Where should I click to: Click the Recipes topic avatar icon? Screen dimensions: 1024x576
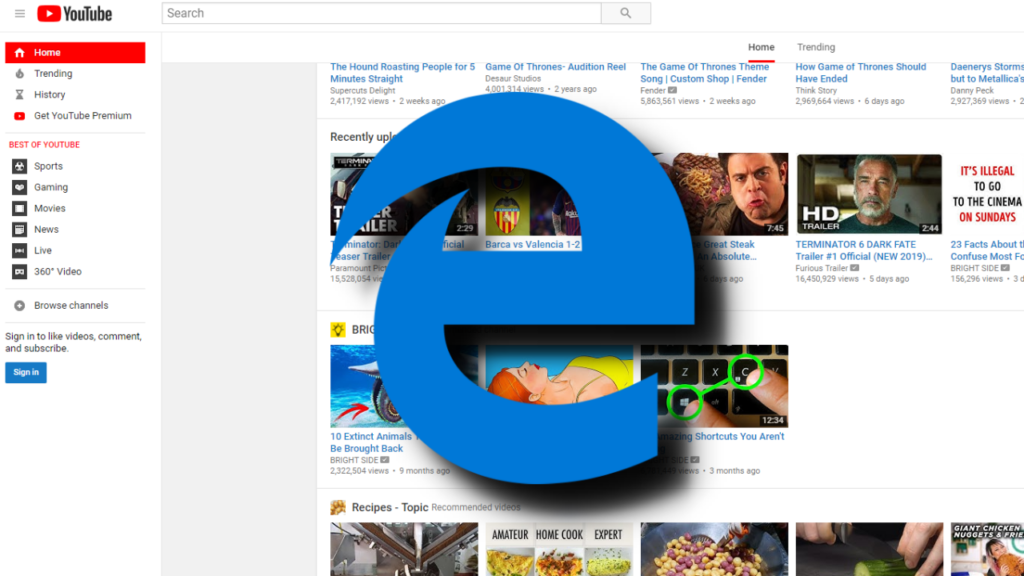(x=338, y=507)
